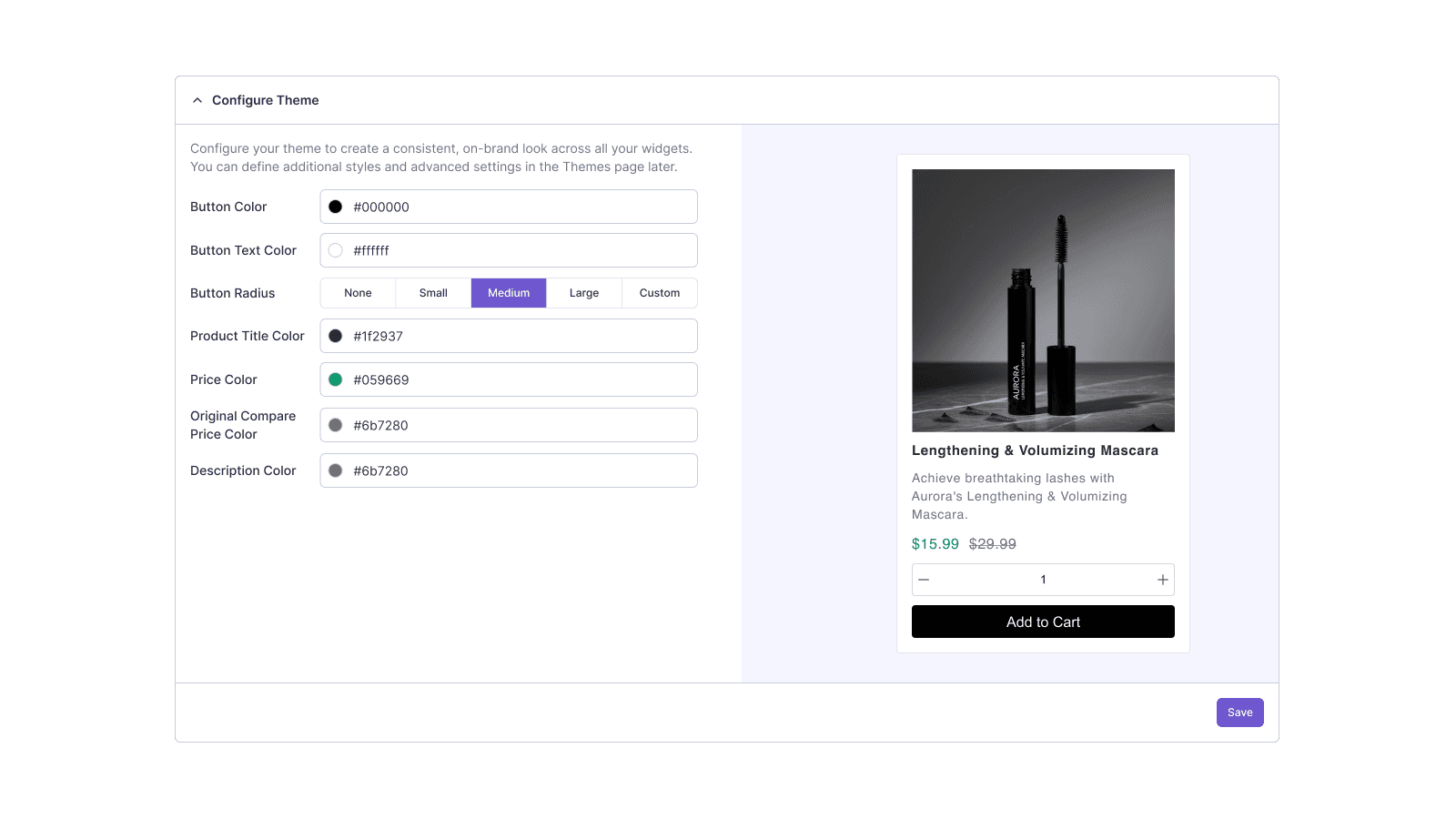Viewport: 1456px width, 819px height.
Task: Set button radius to Small
Action: 433,293
